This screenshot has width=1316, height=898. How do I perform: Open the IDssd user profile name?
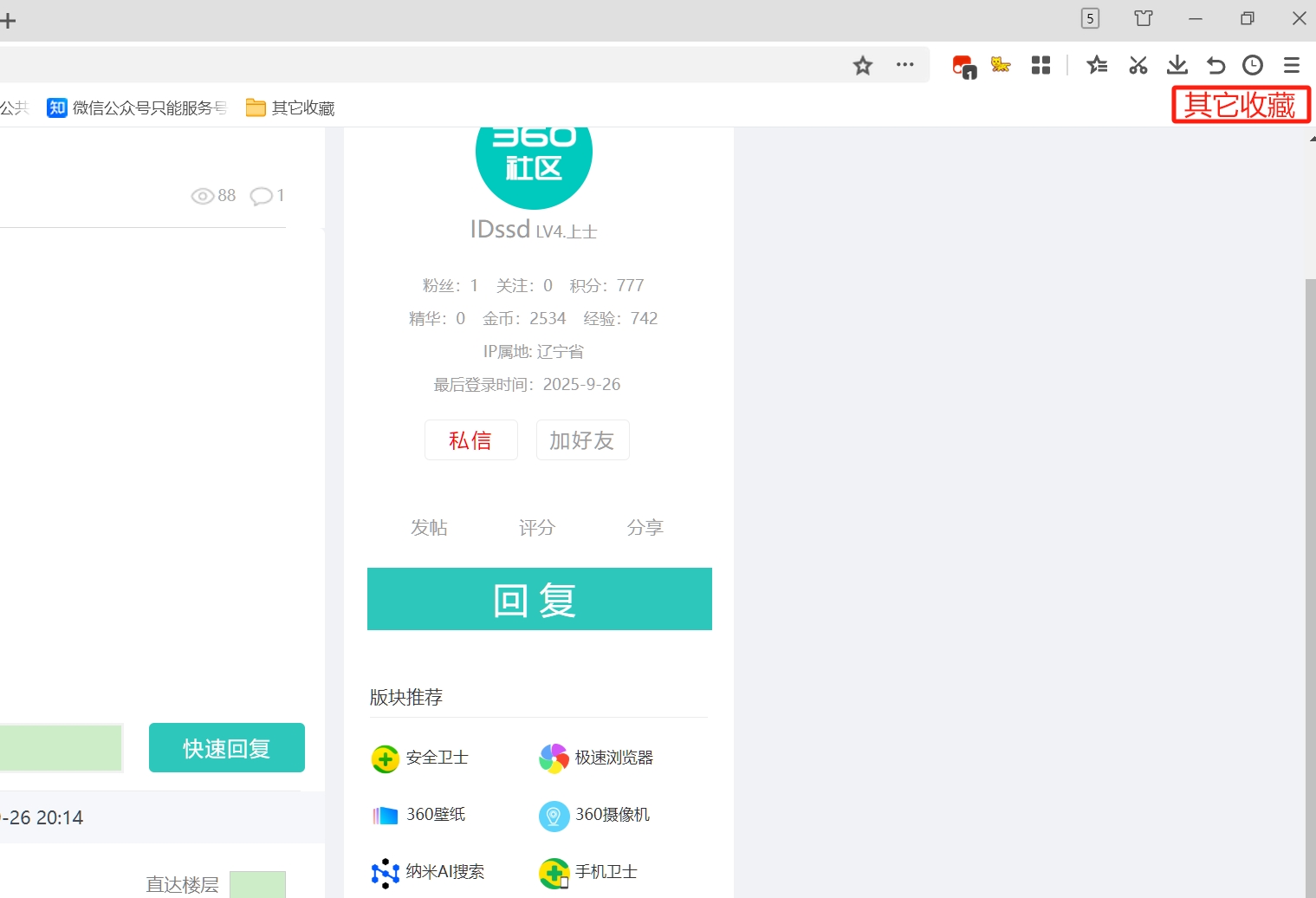500,229
